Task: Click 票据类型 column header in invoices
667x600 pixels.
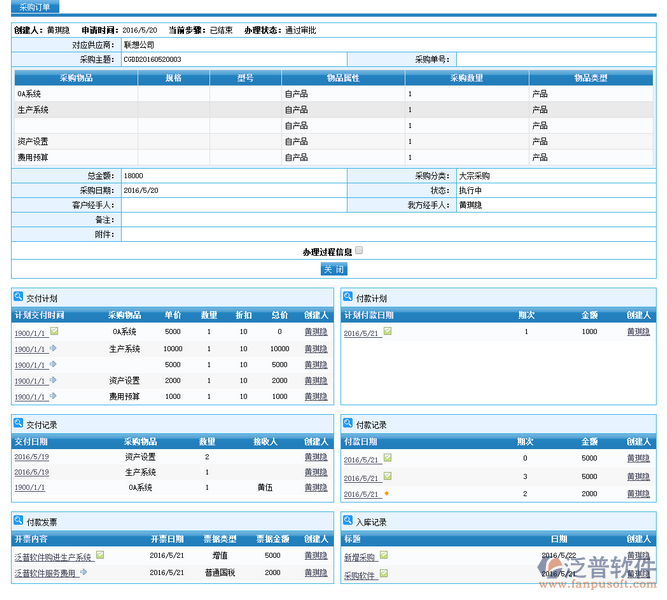Action: 220,539
